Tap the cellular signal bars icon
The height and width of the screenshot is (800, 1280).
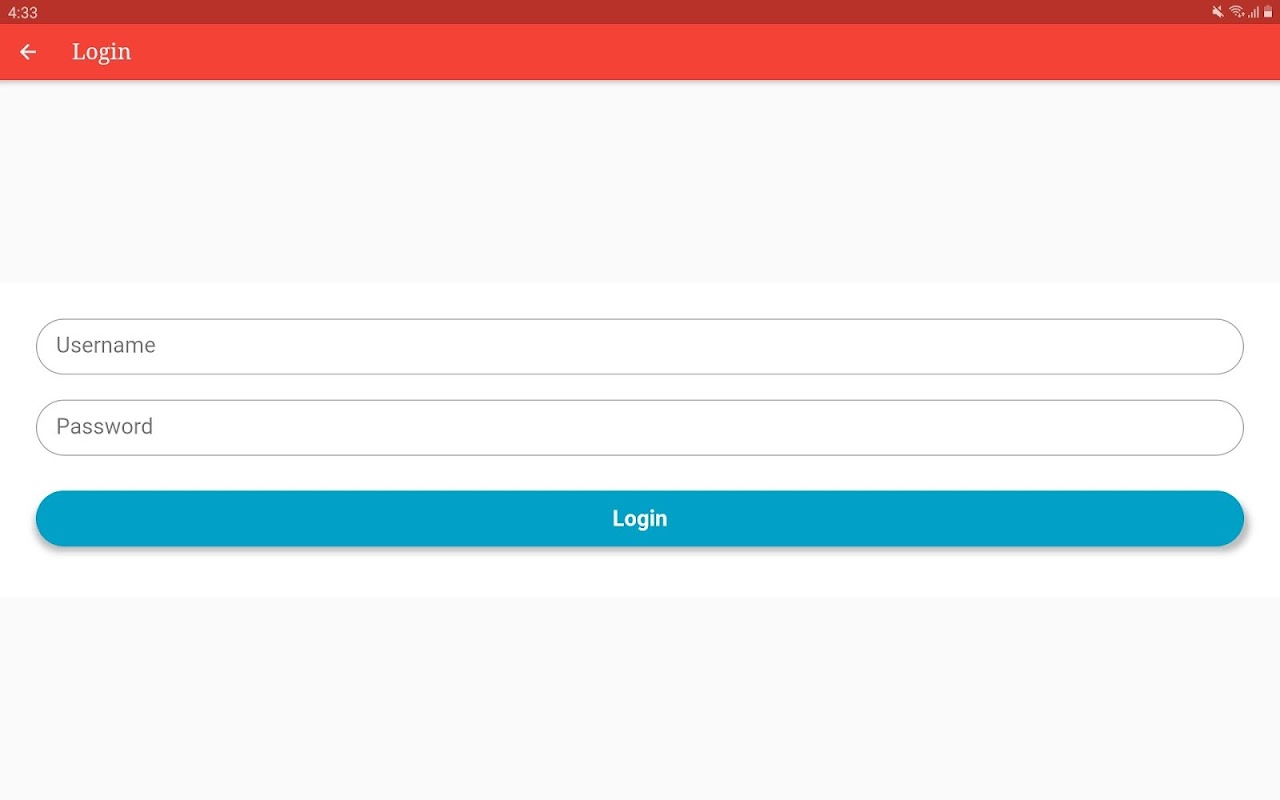pos(1254,12)
